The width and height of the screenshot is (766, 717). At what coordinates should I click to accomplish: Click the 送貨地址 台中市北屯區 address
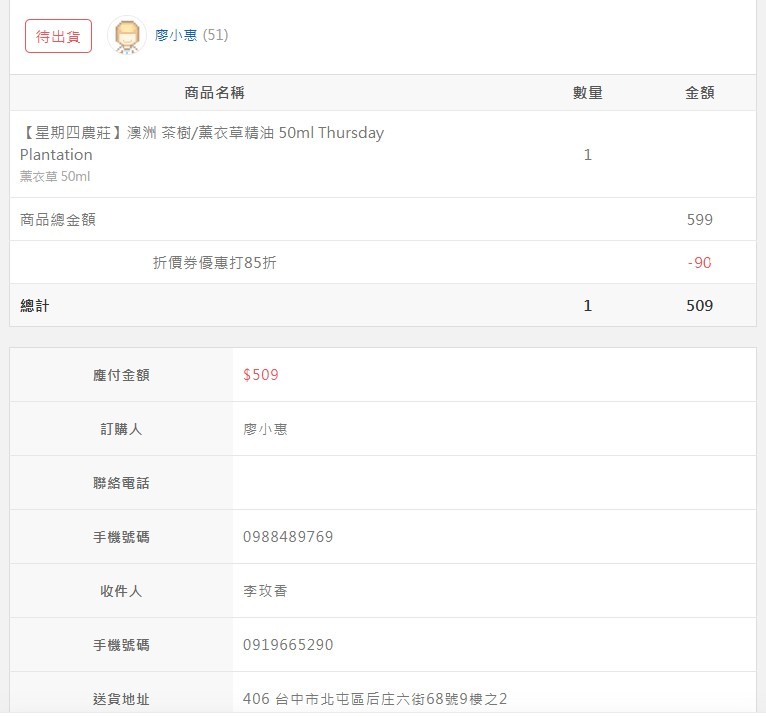375,698
